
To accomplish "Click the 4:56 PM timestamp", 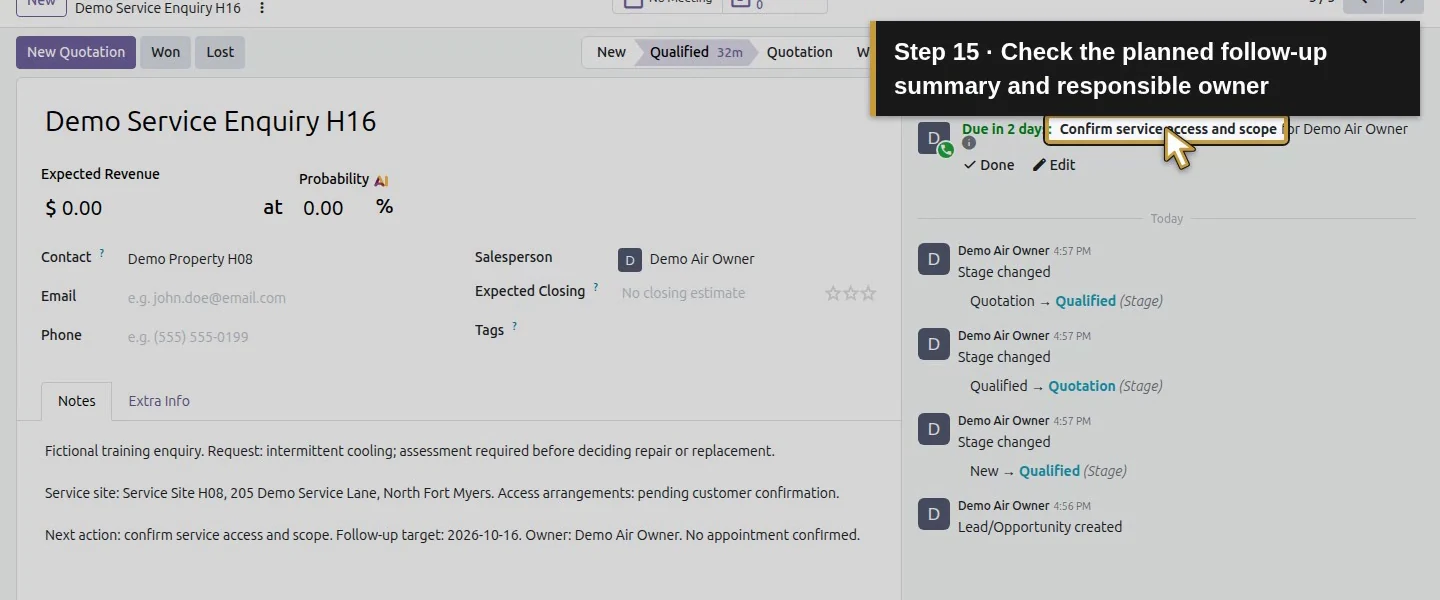I will coord(1072,506).
